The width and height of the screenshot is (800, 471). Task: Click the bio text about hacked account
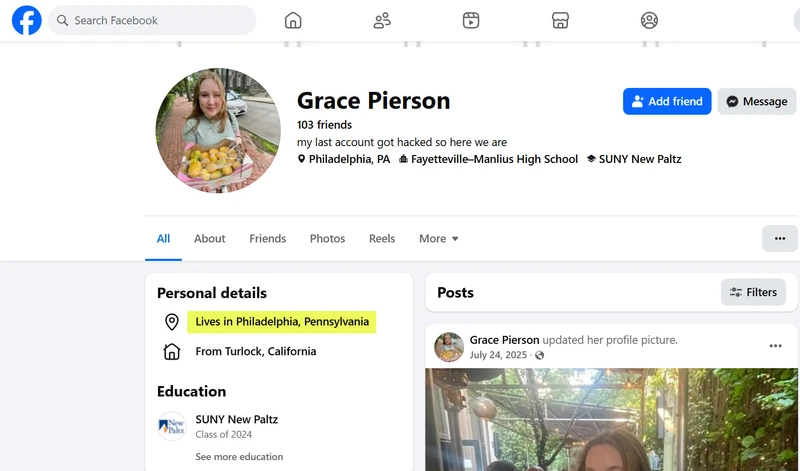tap(402, 142)
